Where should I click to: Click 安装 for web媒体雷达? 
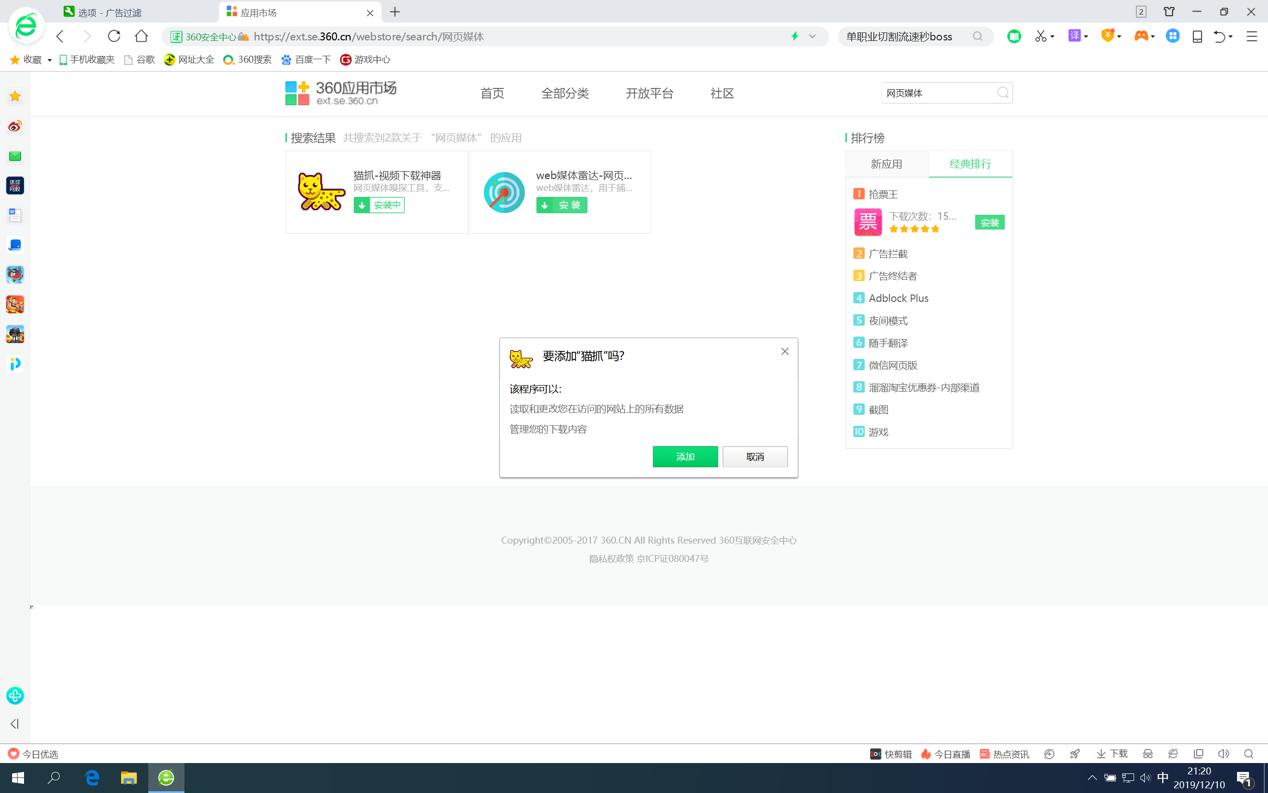click(x=561, y=205)
